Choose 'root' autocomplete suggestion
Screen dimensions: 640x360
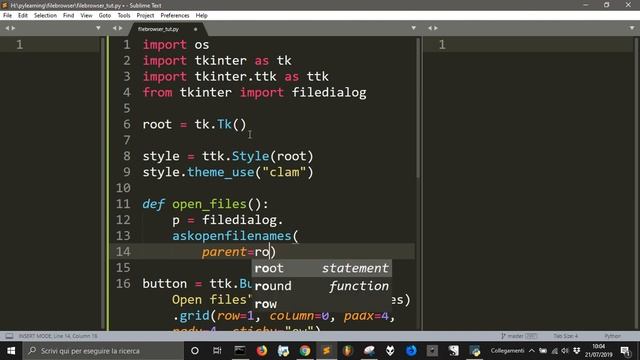(x=322, y=268)
